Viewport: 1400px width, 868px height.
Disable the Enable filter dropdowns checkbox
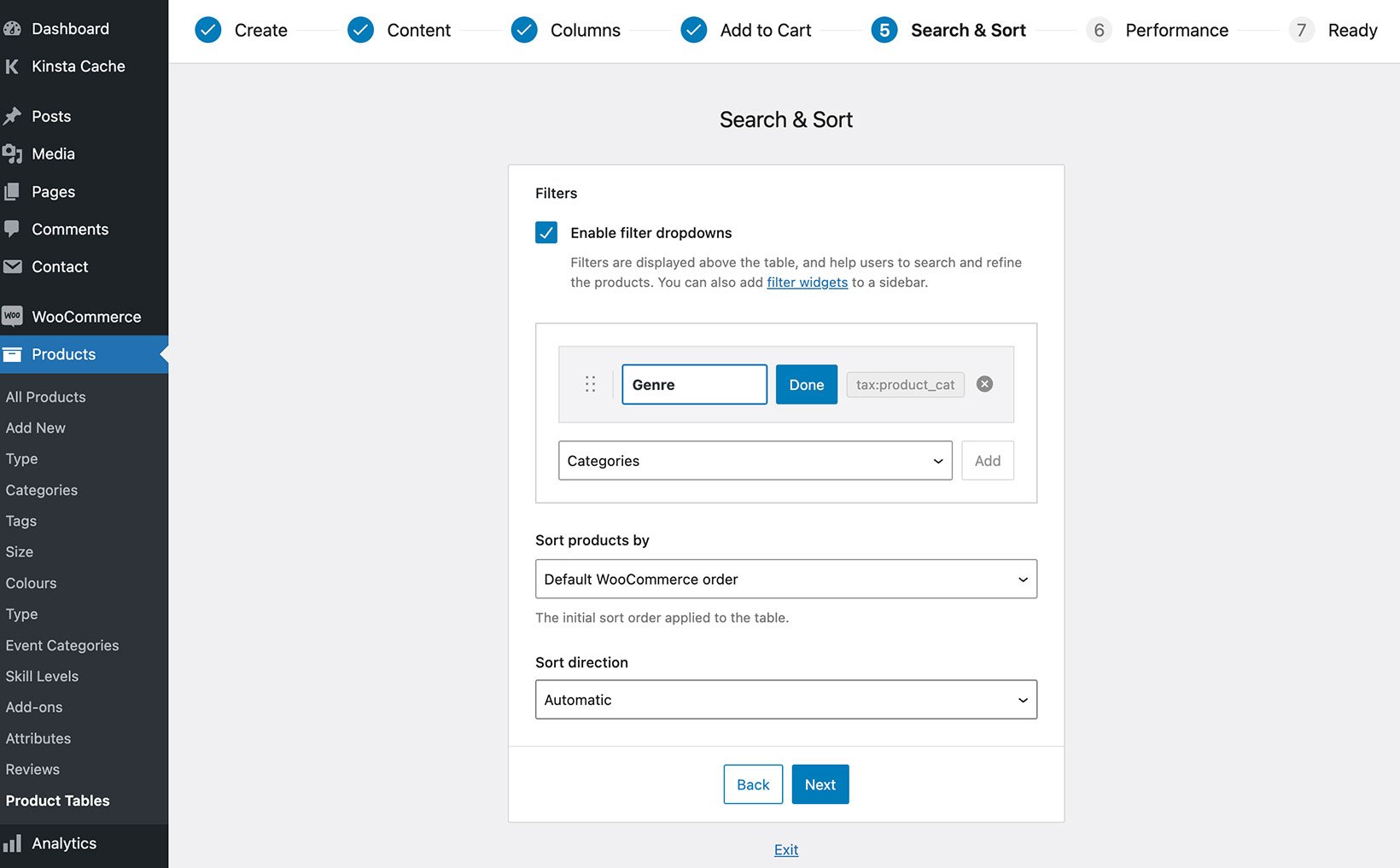click(x=546, y=232)
